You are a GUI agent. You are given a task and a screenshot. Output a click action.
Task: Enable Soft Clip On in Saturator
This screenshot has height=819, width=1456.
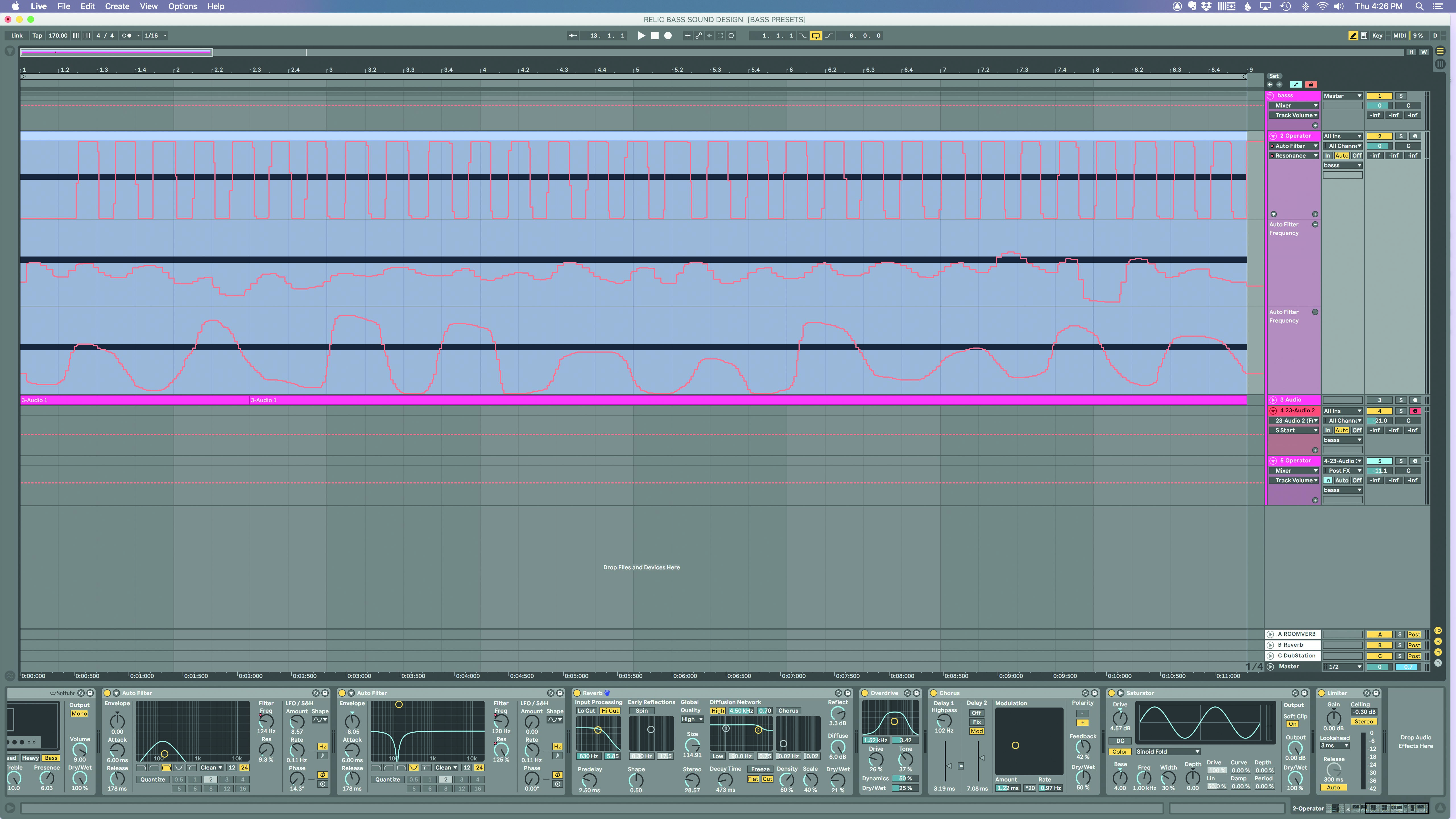1293,723
